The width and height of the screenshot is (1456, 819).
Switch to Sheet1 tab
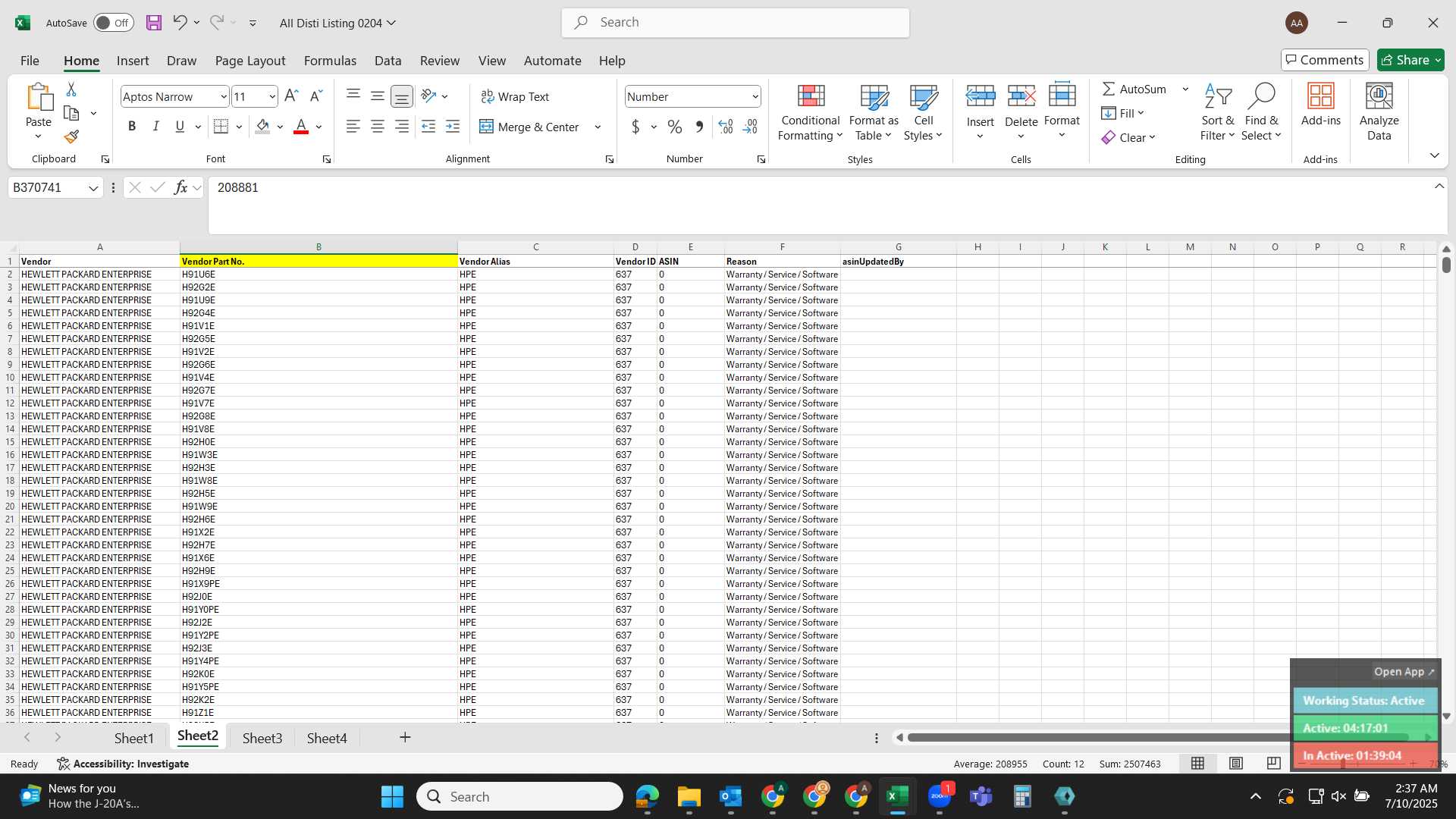tap(134, 738)
